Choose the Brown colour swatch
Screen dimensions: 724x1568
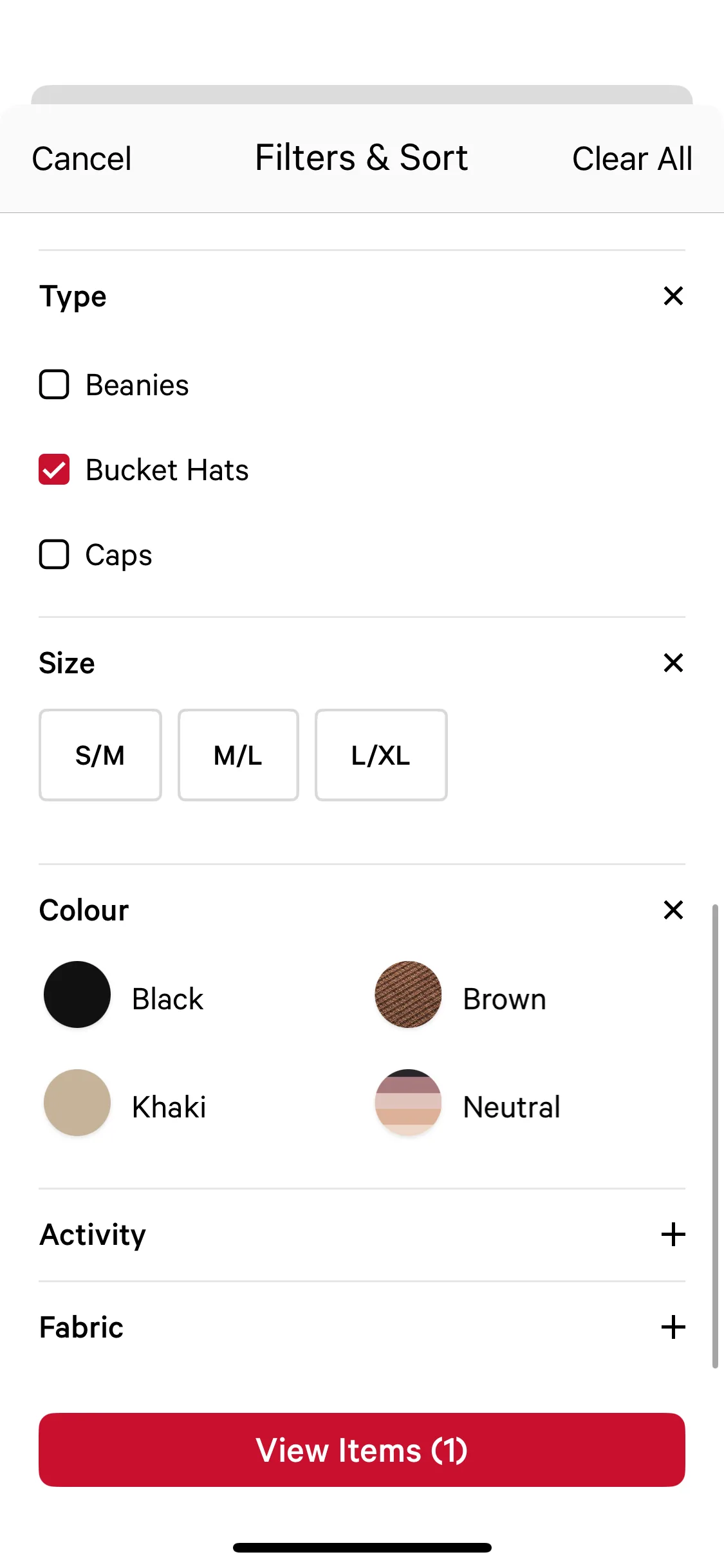408,994
